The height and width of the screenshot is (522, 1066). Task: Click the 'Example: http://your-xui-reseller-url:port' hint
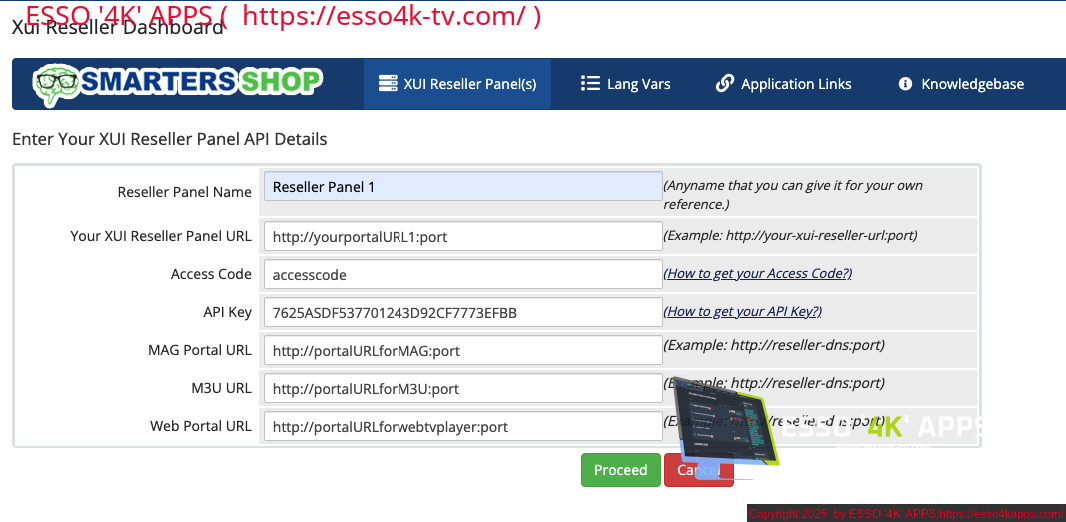click(x=791, y=235)
